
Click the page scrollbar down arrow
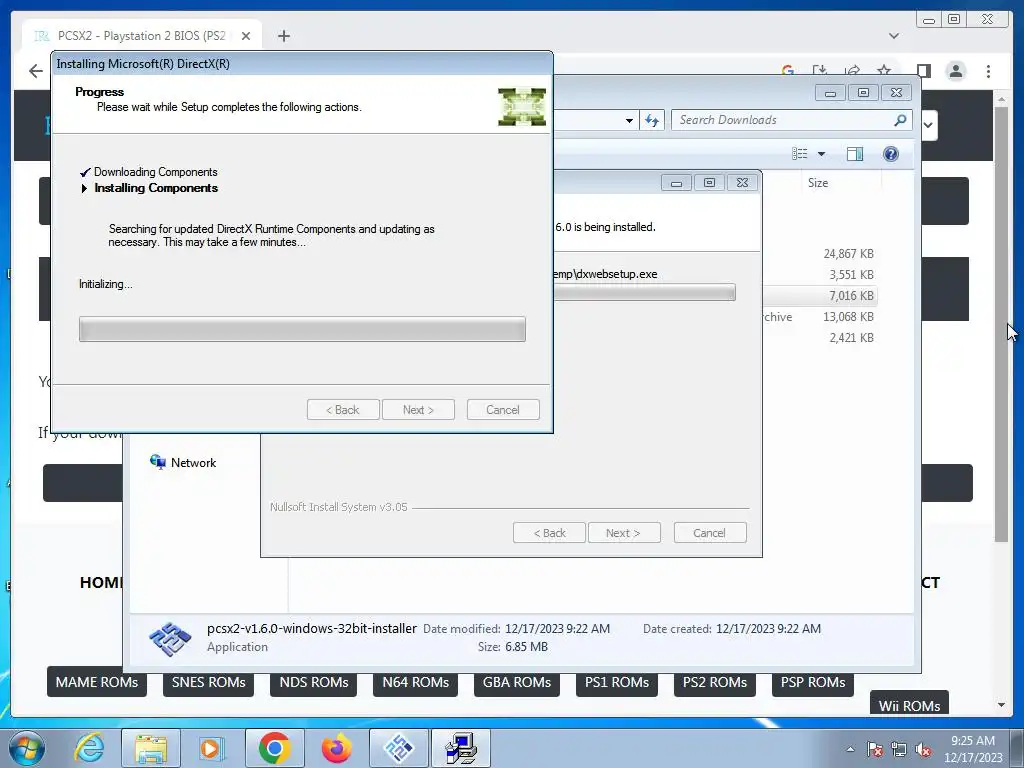pos(1001,705)
